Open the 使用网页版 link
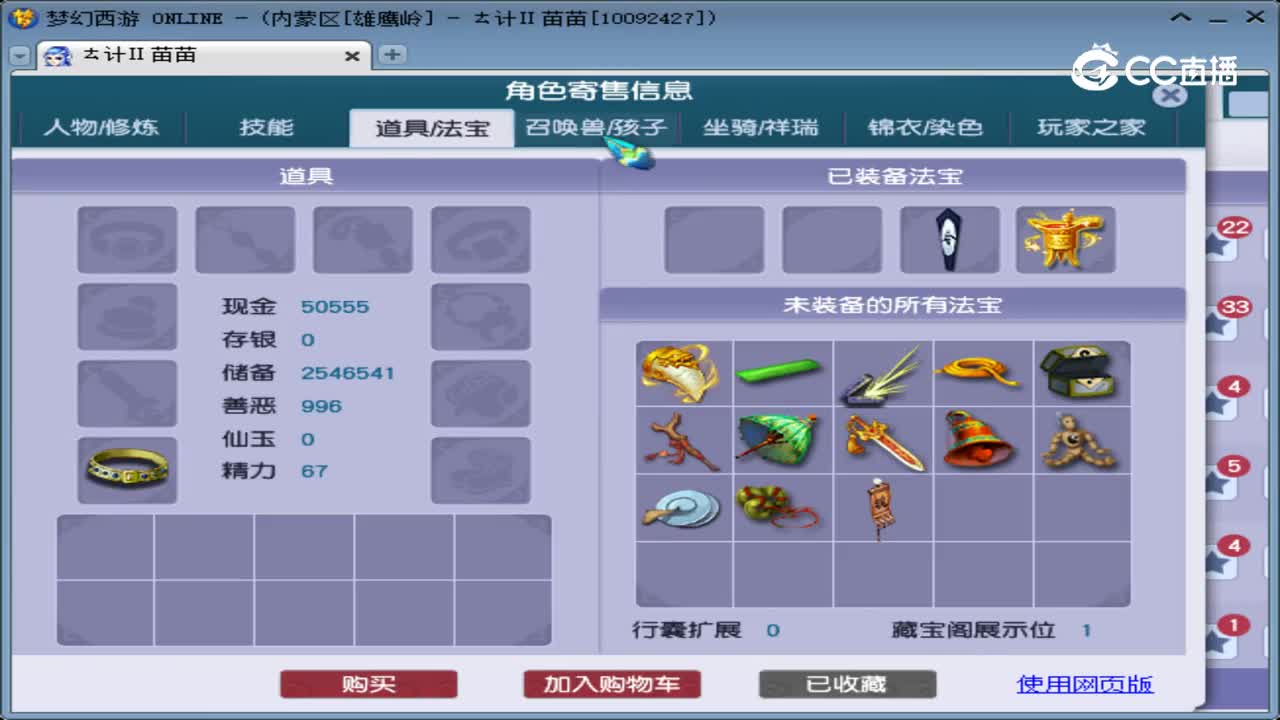This screenshot has height=720, width=1280. coord(1085,684)
